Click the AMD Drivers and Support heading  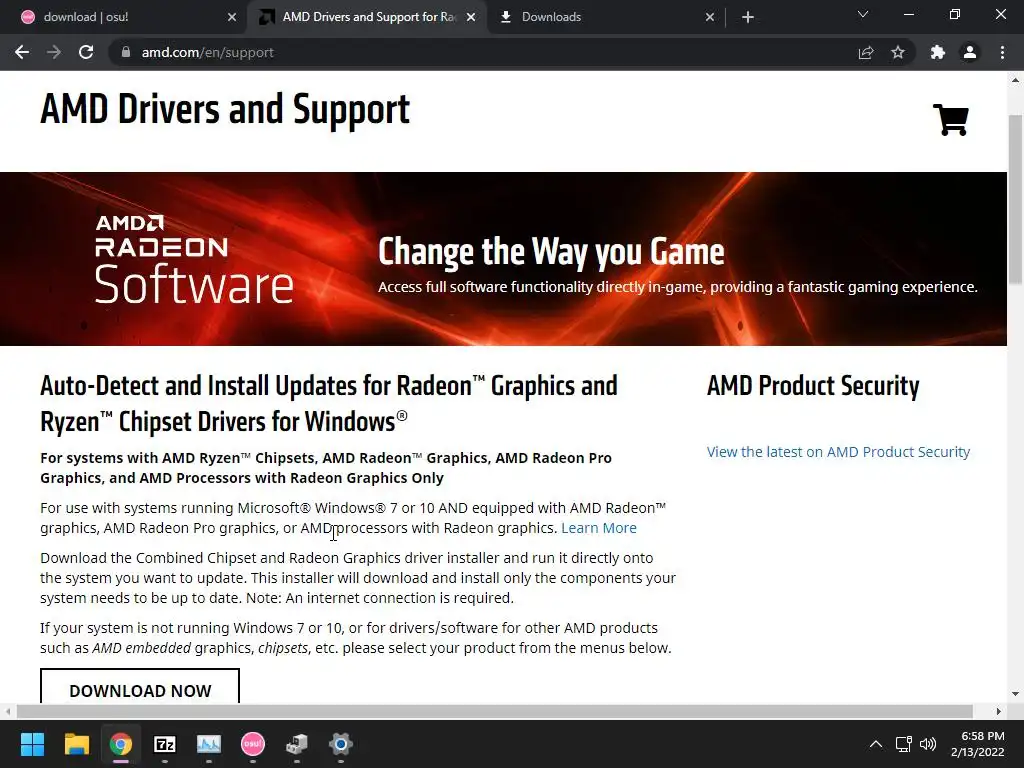tap(225, 109)
